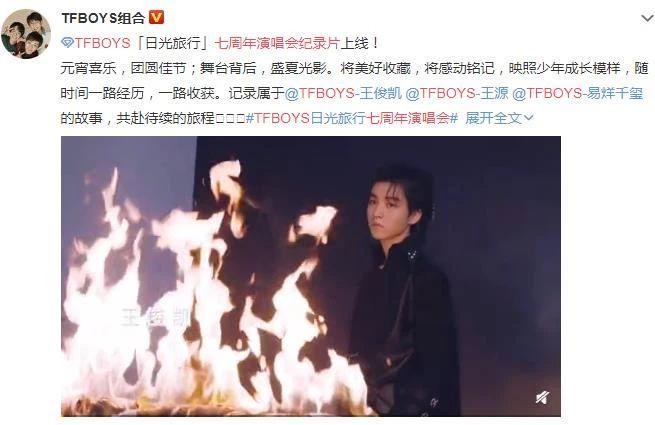Click the orange verified V badge

(156, 18)
